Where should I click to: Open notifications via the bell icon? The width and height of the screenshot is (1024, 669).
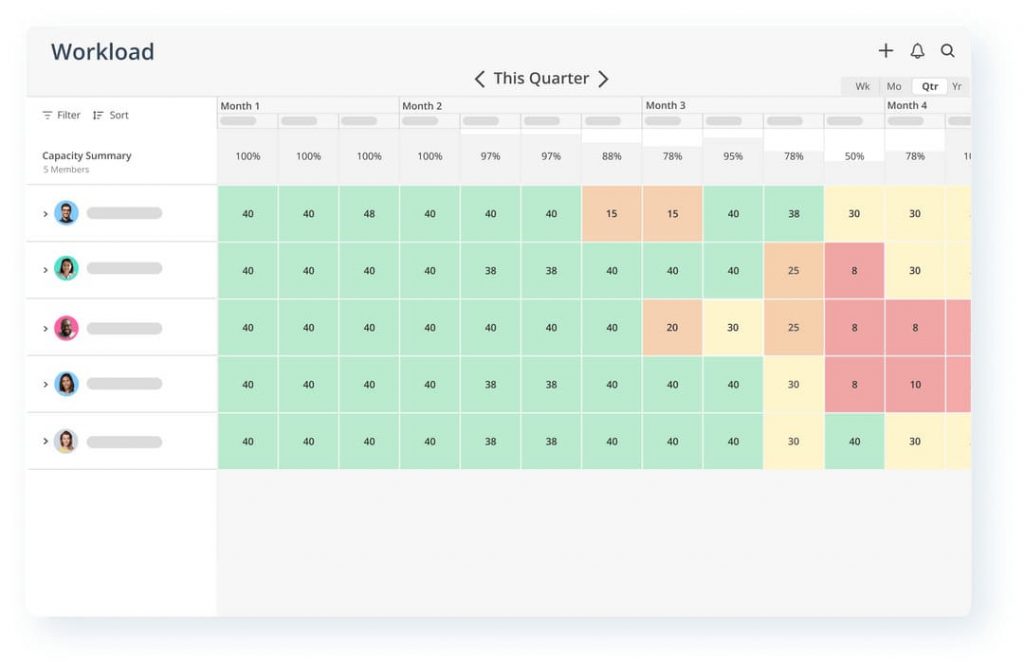click(917, 50)
